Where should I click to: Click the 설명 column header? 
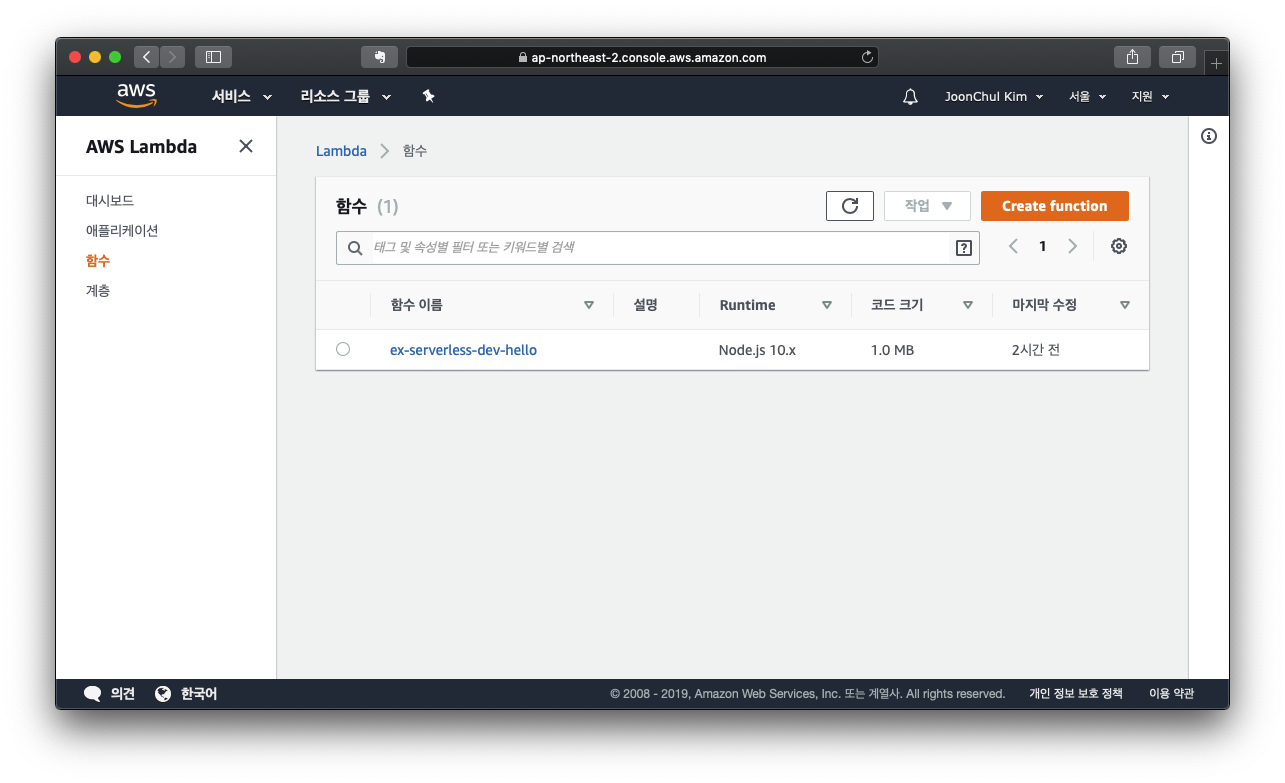645,305
